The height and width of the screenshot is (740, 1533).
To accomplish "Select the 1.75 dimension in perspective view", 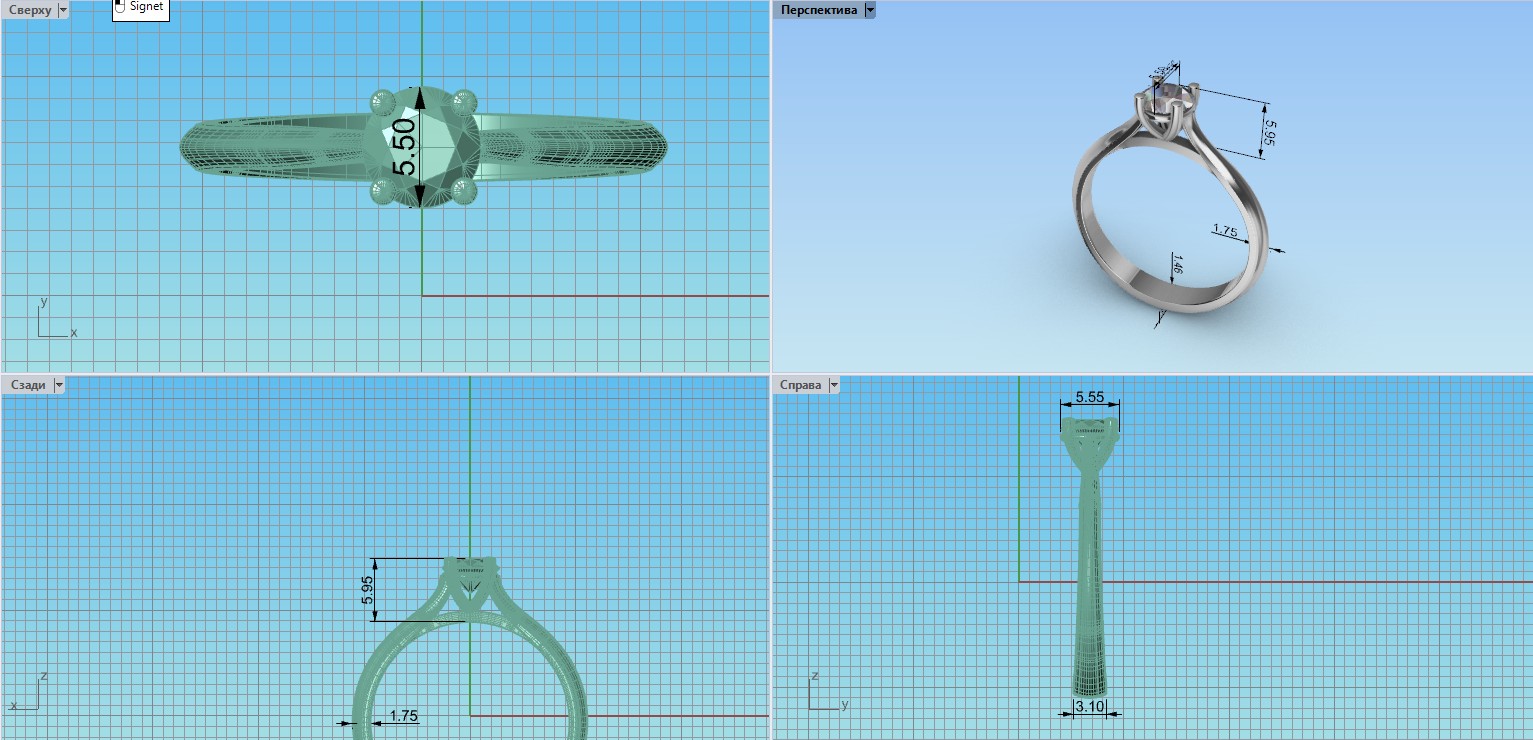I will (x=1224, y=230).
